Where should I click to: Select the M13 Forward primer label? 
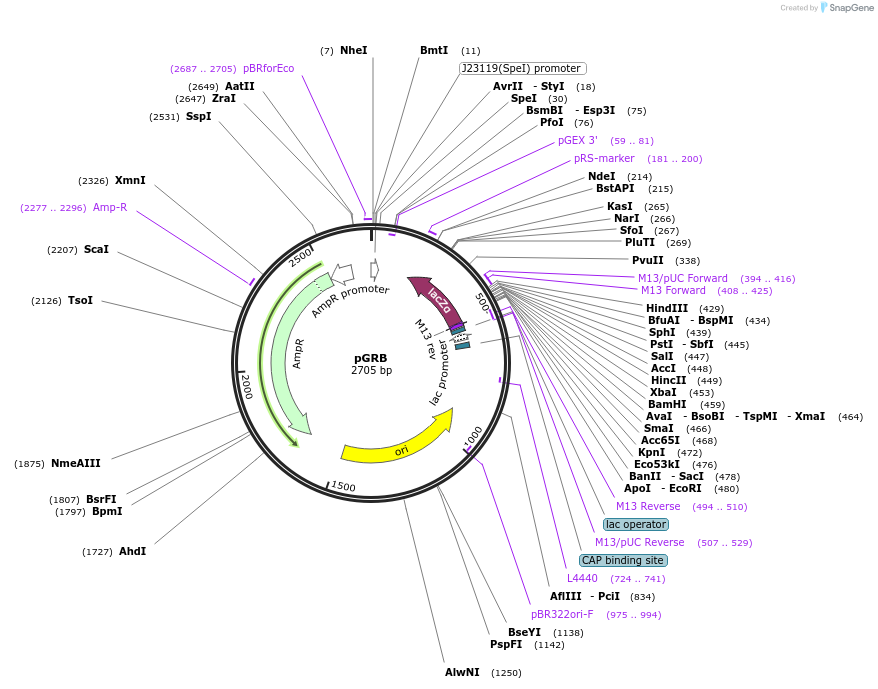(x=671, y=289)
